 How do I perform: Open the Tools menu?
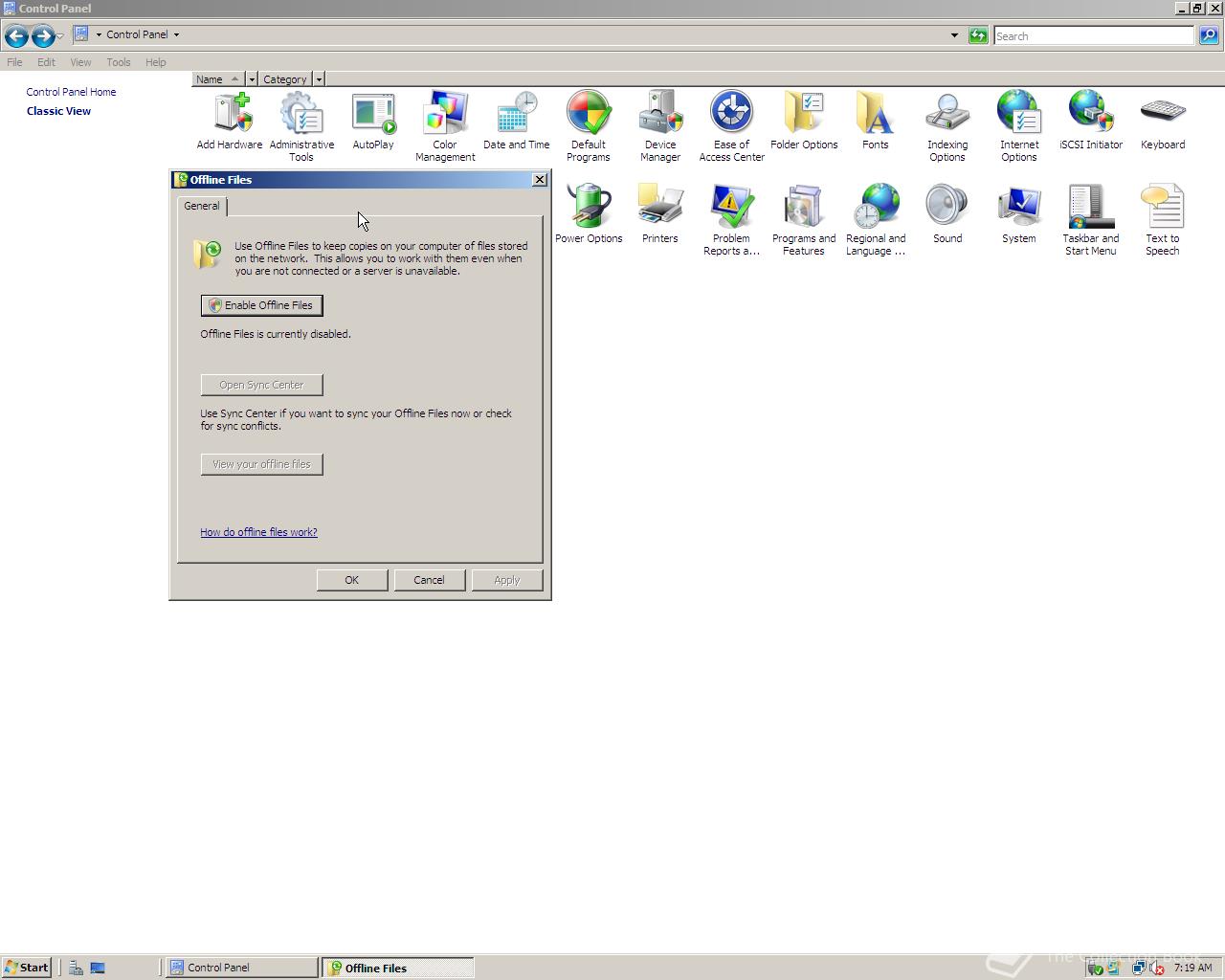pyautogui.click(x=119, y=62)
